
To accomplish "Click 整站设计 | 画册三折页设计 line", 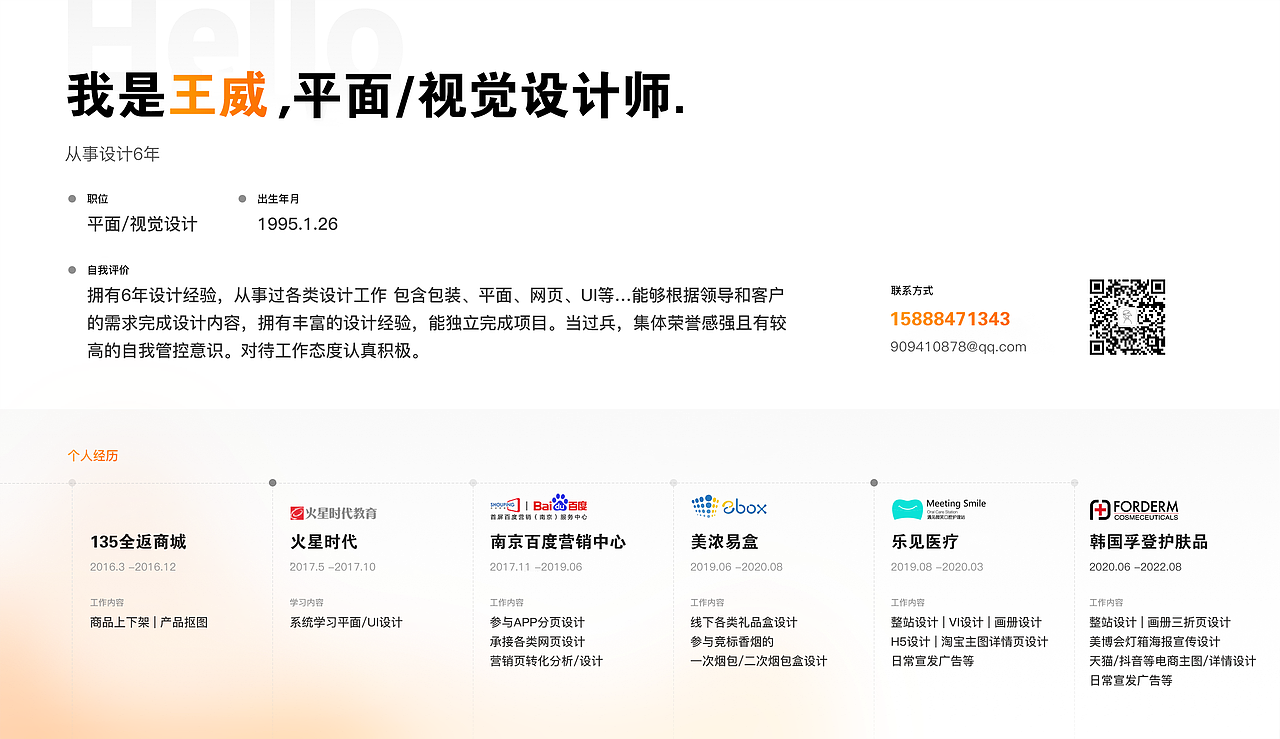I will [1160, 622].
